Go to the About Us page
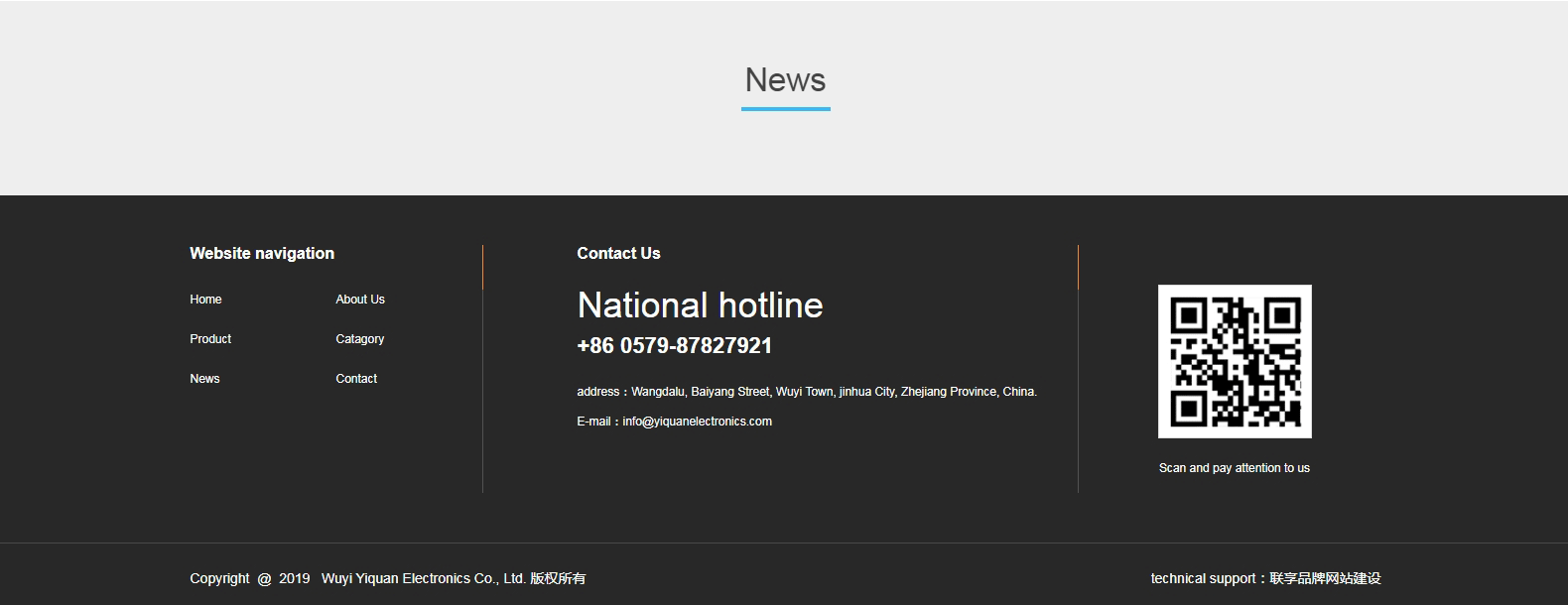Viewport: 1568px width, 605px height. click(x=360, y=300)
